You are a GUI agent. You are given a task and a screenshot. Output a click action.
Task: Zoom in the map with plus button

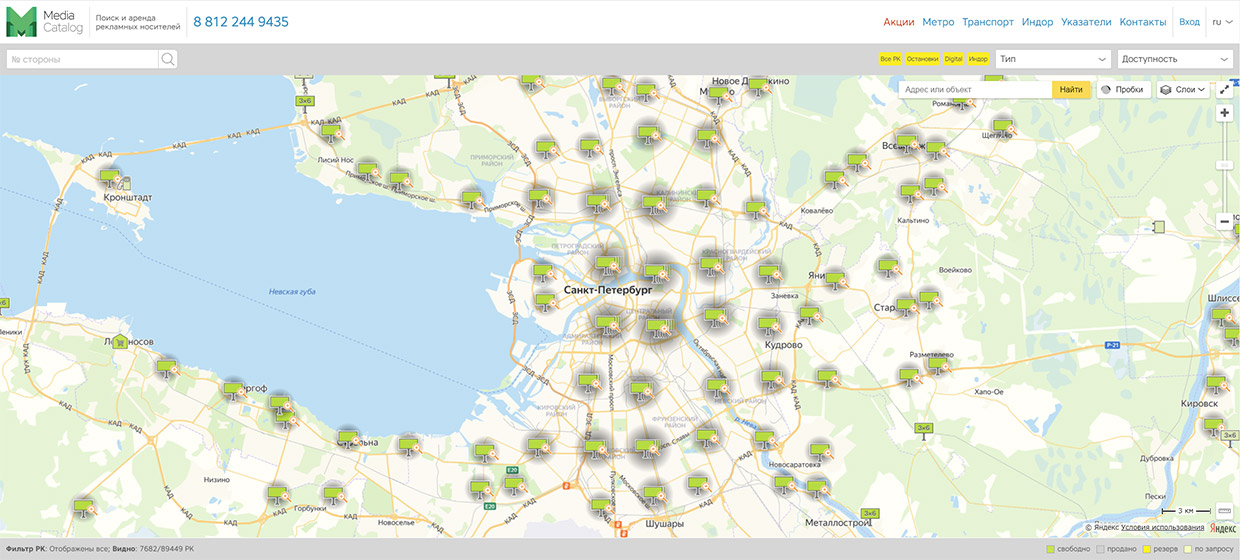pyautogui.click(x=1225, y=113)
